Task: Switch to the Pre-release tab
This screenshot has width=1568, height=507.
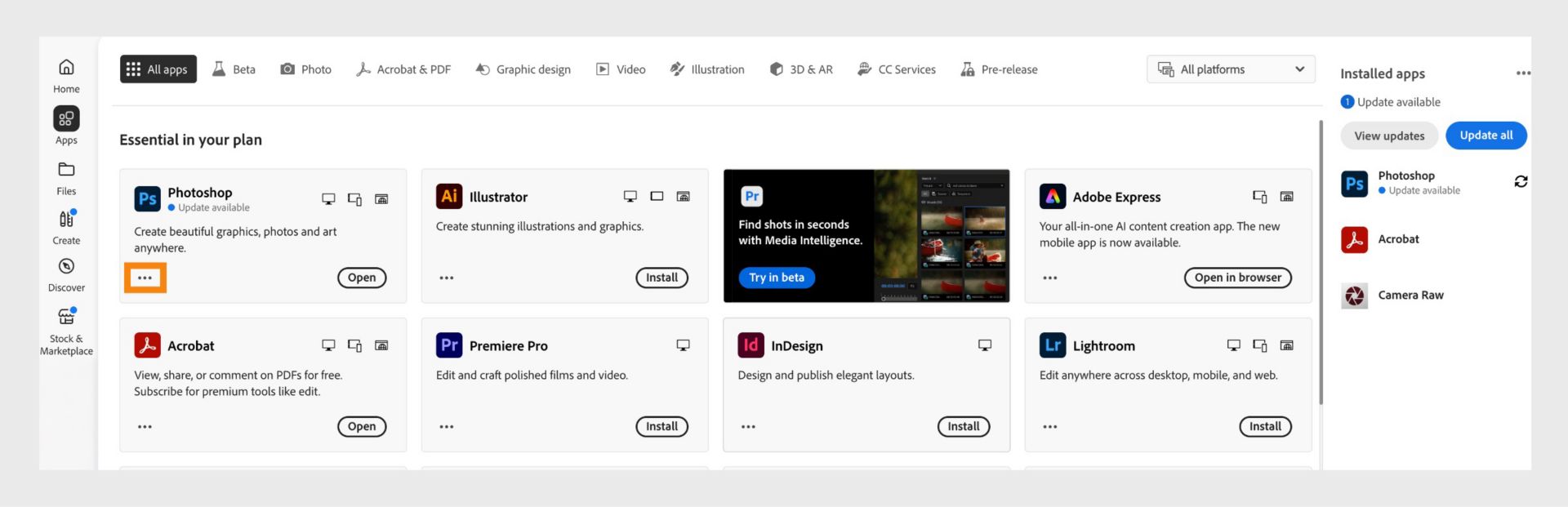Action: click(x=1000, y=69)
